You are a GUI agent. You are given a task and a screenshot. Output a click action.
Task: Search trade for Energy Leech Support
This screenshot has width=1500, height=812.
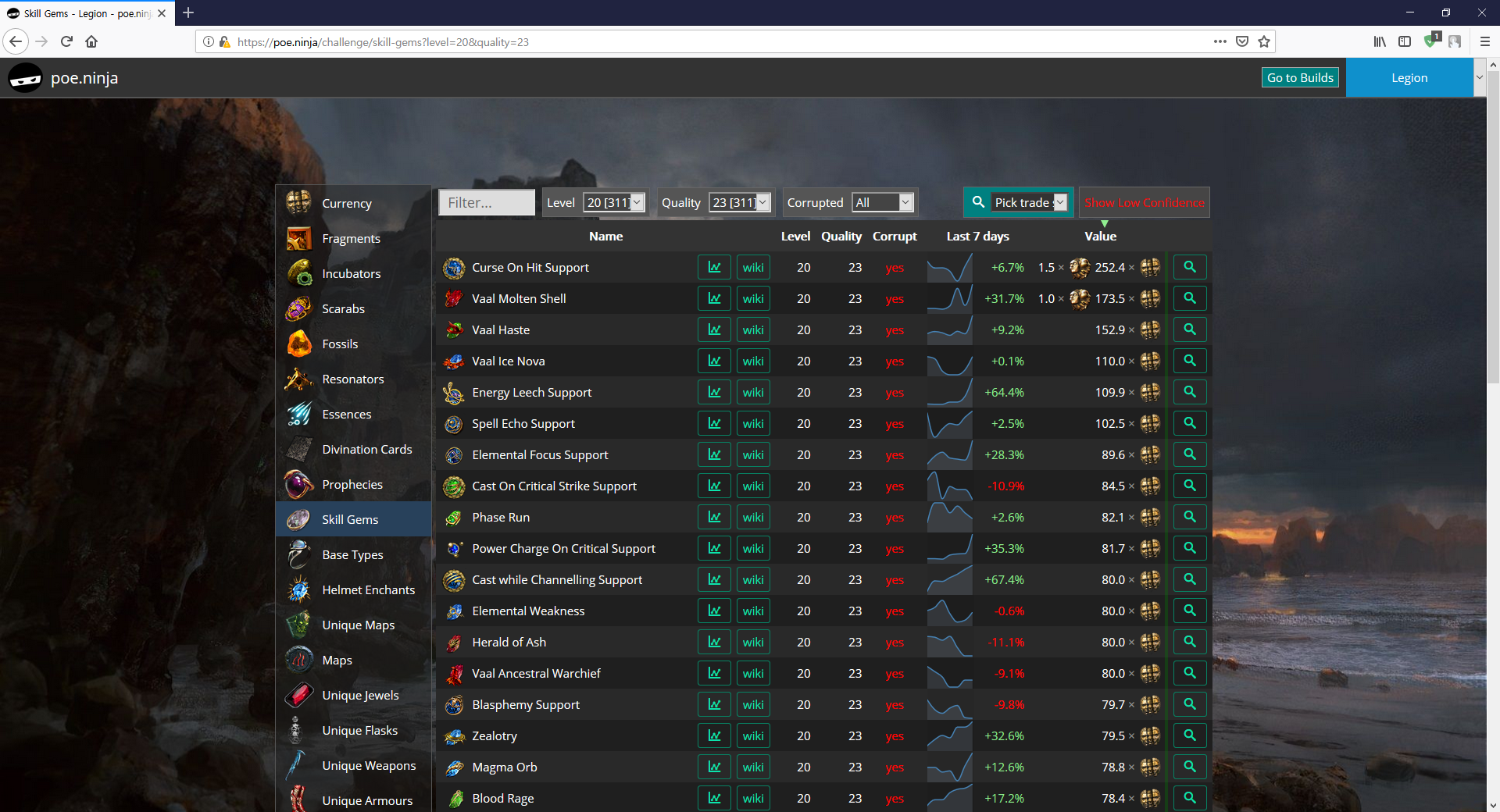pos(1190,392)
